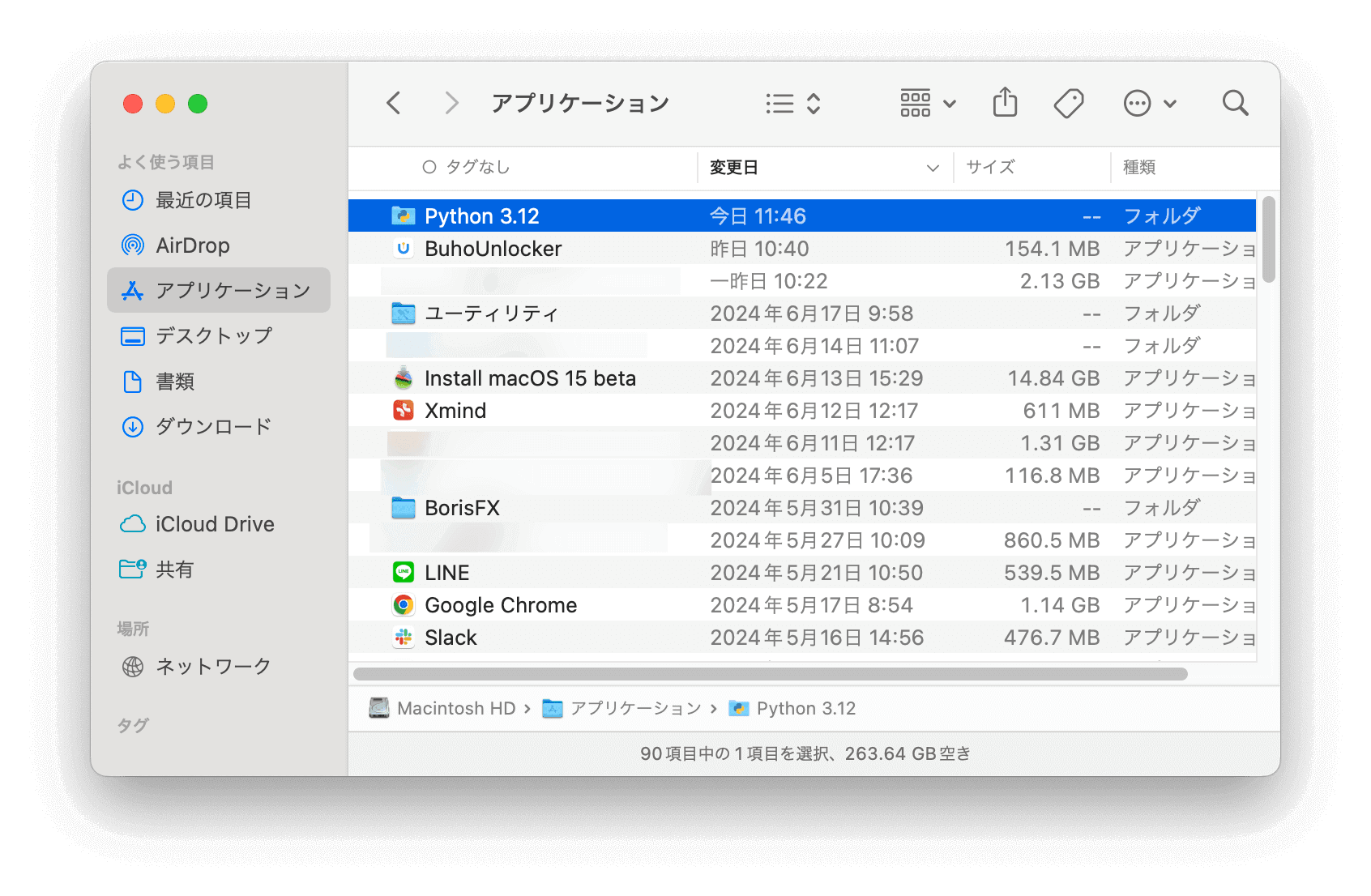Open Finder search magnifier
Viewport: 1371px width, 896px height.
coord(1235,103)
